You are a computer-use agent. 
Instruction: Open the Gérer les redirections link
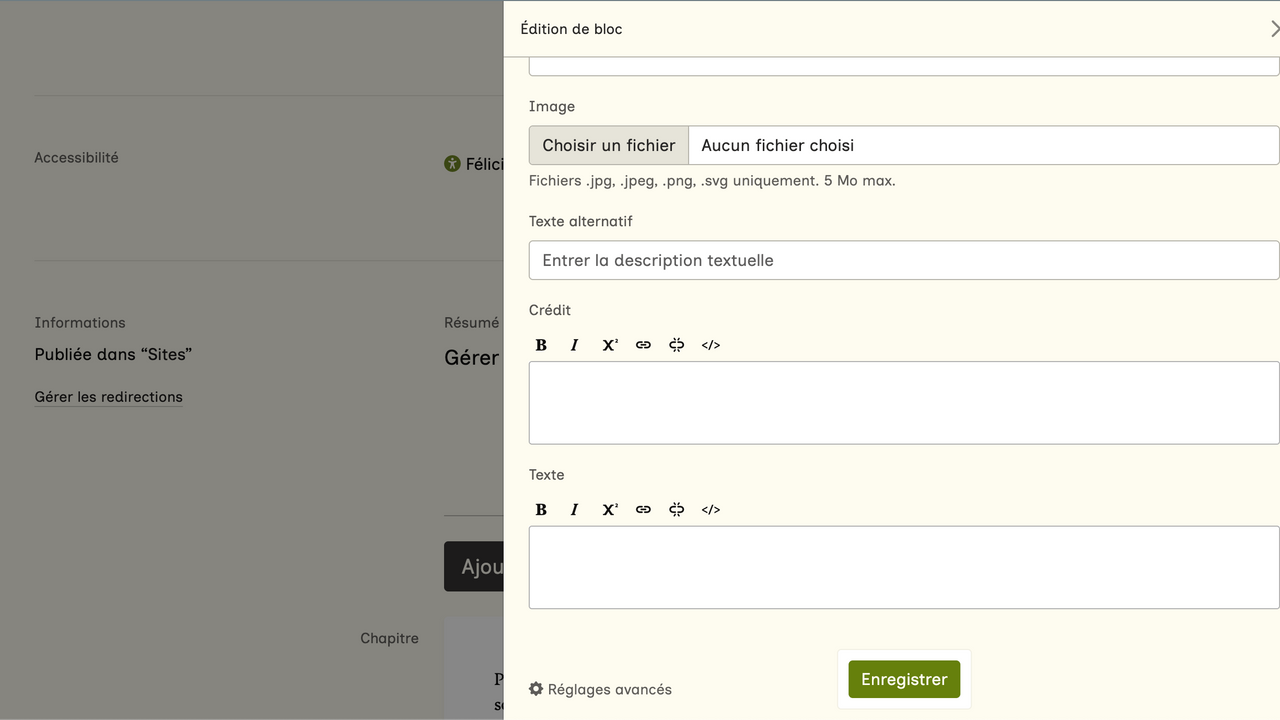click(109, 397)
